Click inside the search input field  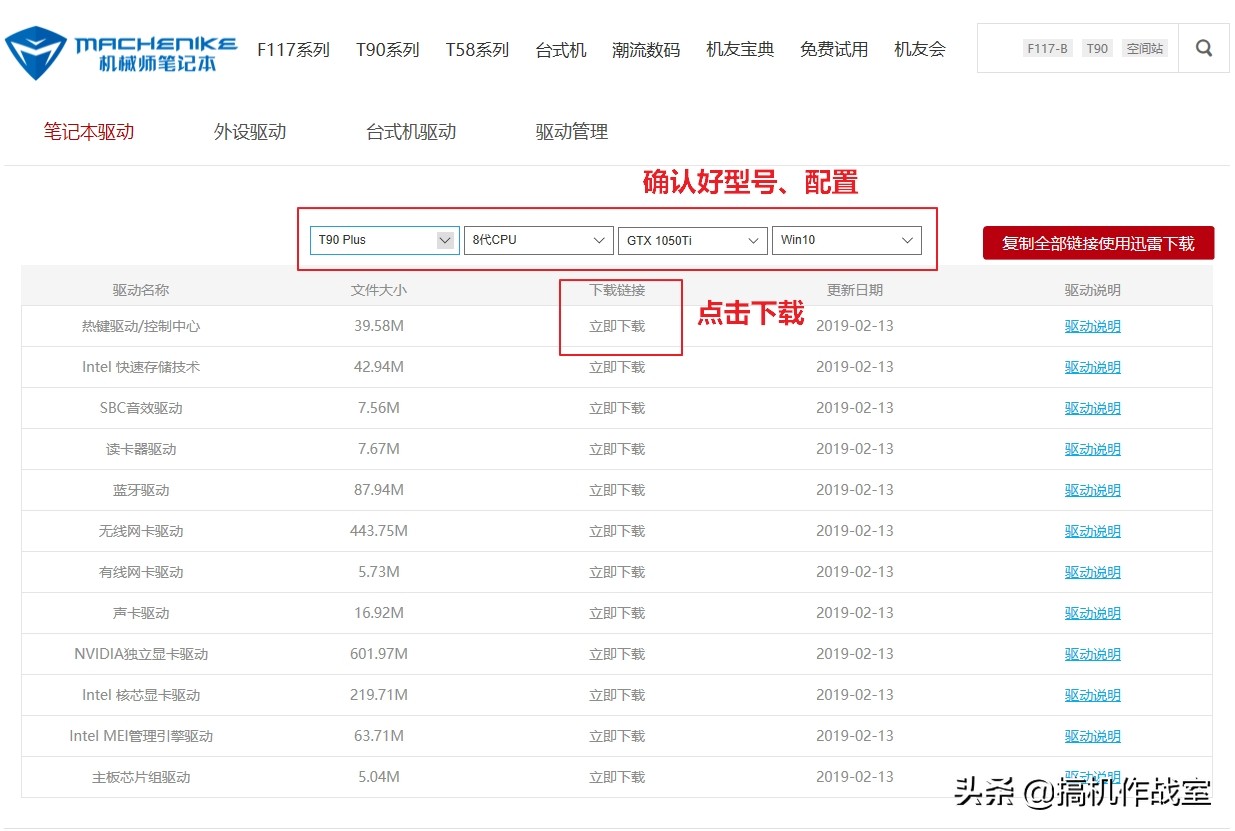click(1000, 47)
